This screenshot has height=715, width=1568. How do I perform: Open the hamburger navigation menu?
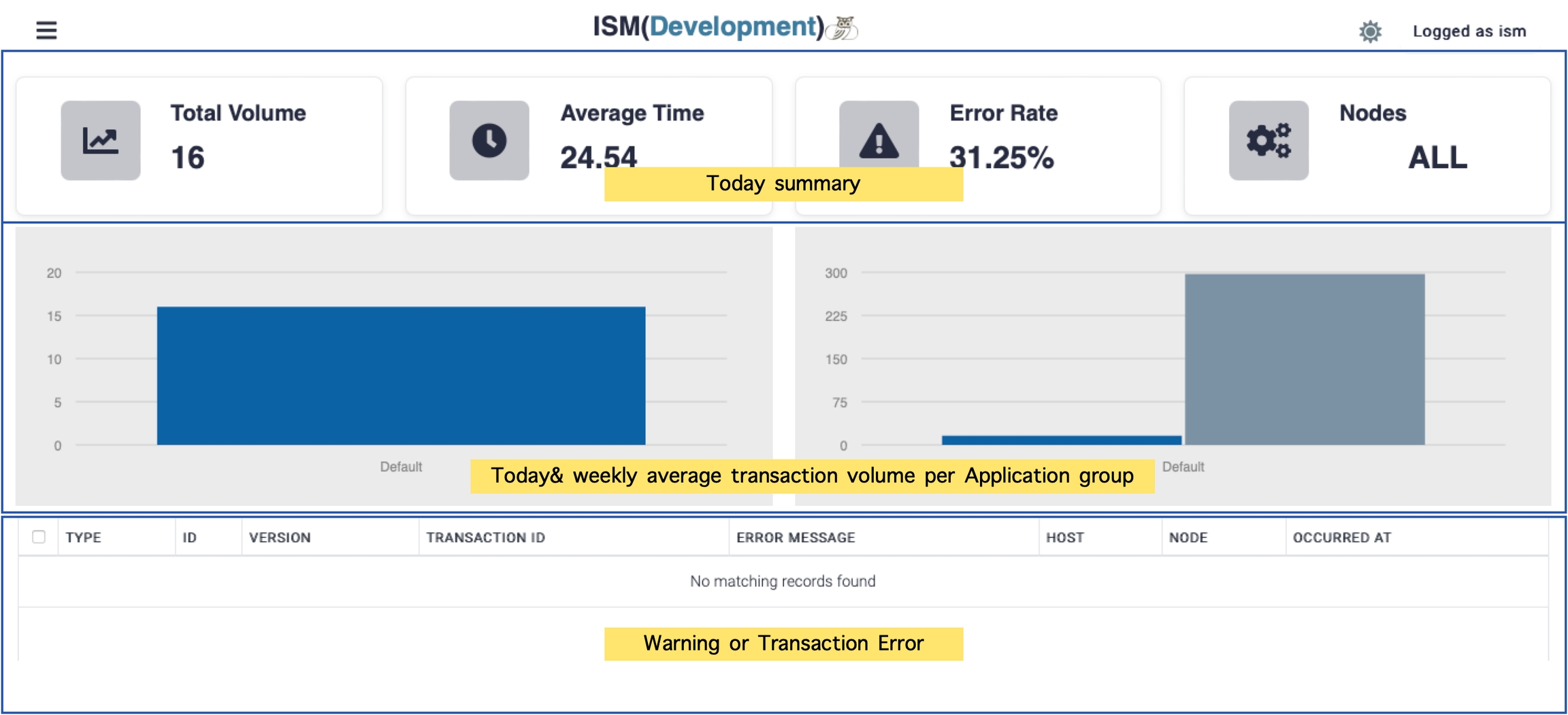click(x=46, y=30)
